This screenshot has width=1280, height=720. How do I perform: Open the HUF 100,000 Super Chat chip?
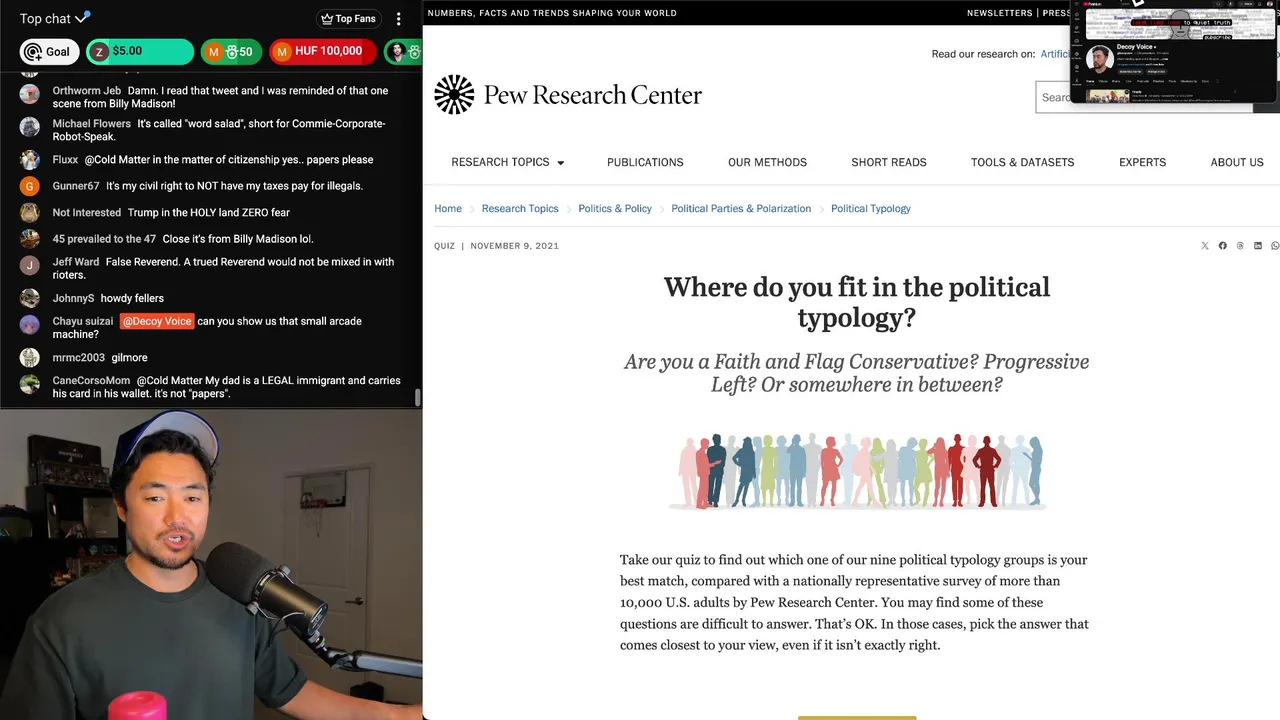322,52
